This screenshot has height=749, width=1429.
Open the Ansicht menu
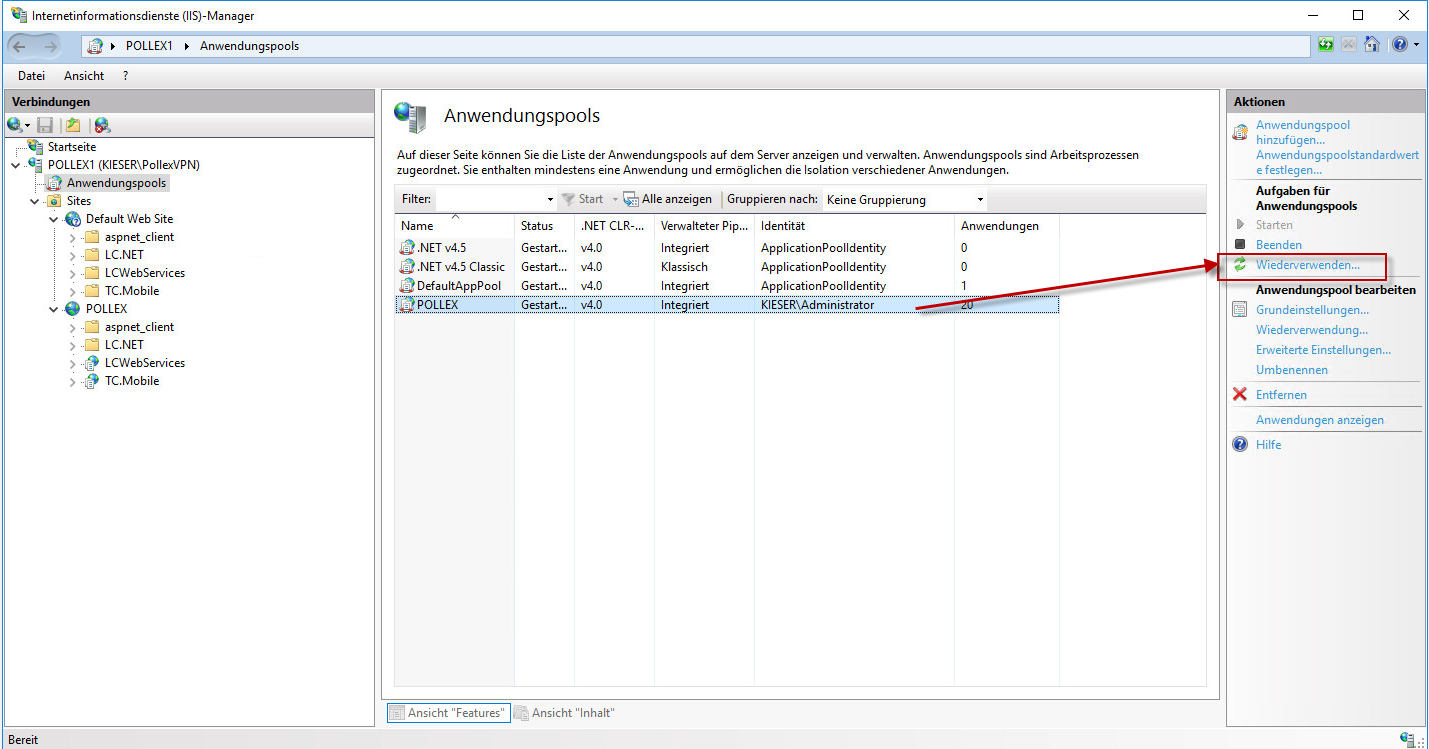point(84,76)
